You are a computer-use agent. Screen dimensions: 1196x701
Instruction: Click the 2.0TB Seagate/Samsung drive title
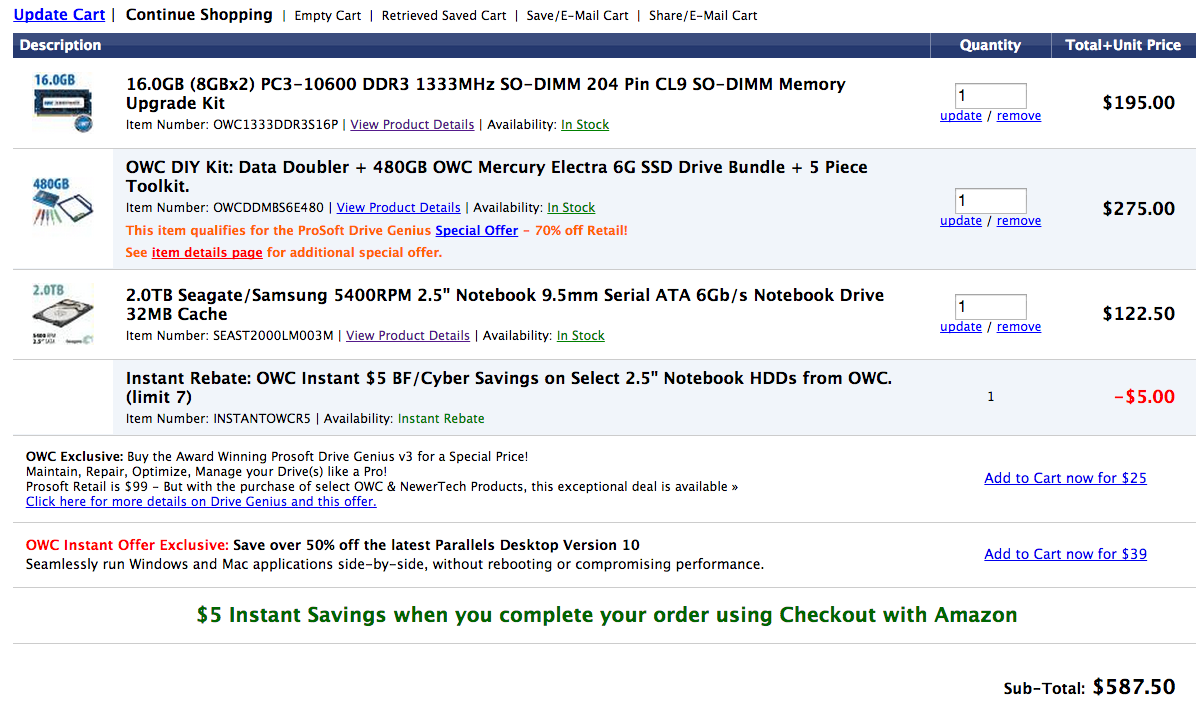[505, 304]
